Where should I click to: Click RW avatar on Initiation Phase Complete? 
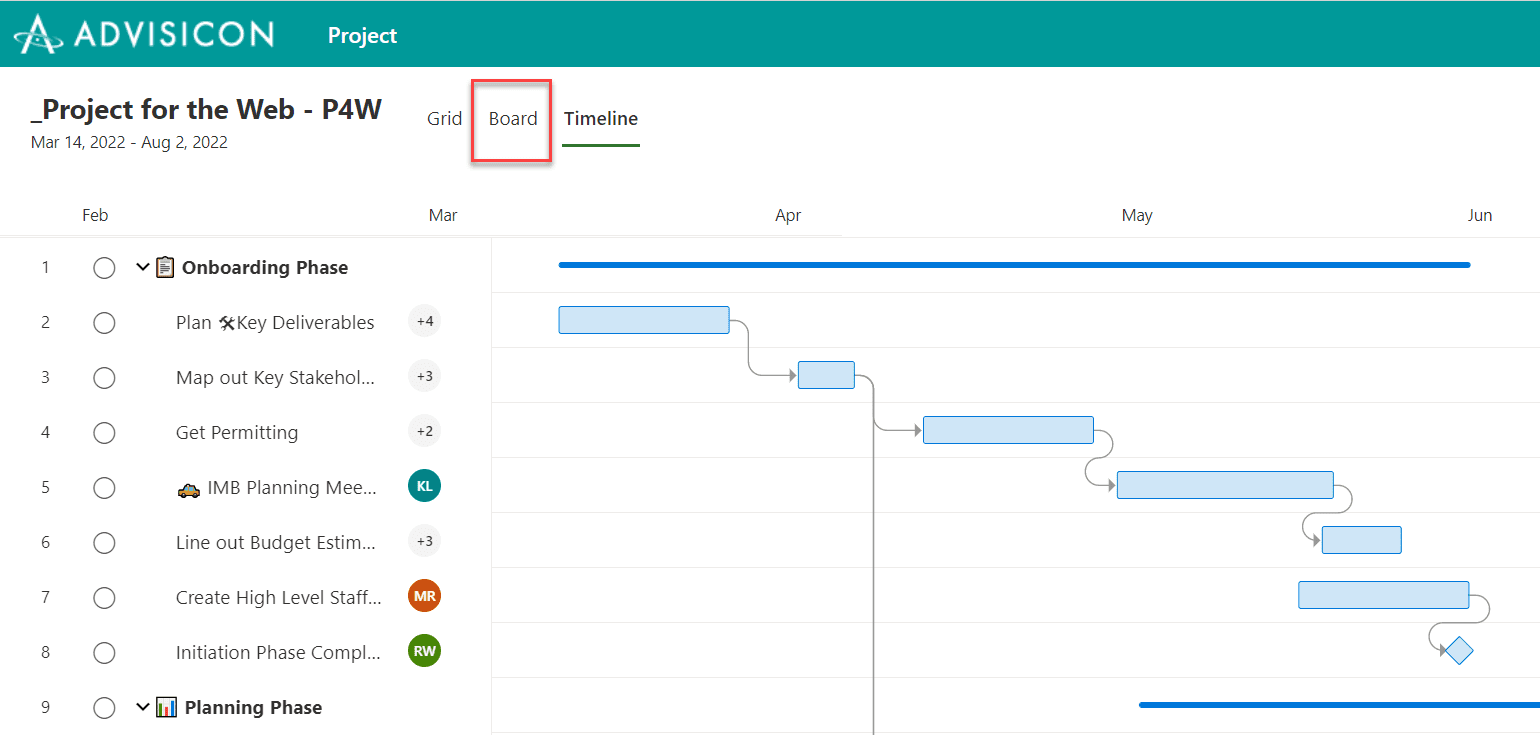(x=425, y=651)
